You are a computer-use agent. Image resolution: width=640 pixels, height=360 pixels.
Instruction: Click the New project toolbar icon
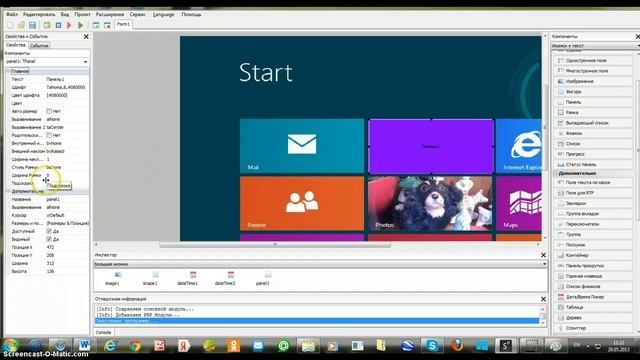(x=10, y=25)
